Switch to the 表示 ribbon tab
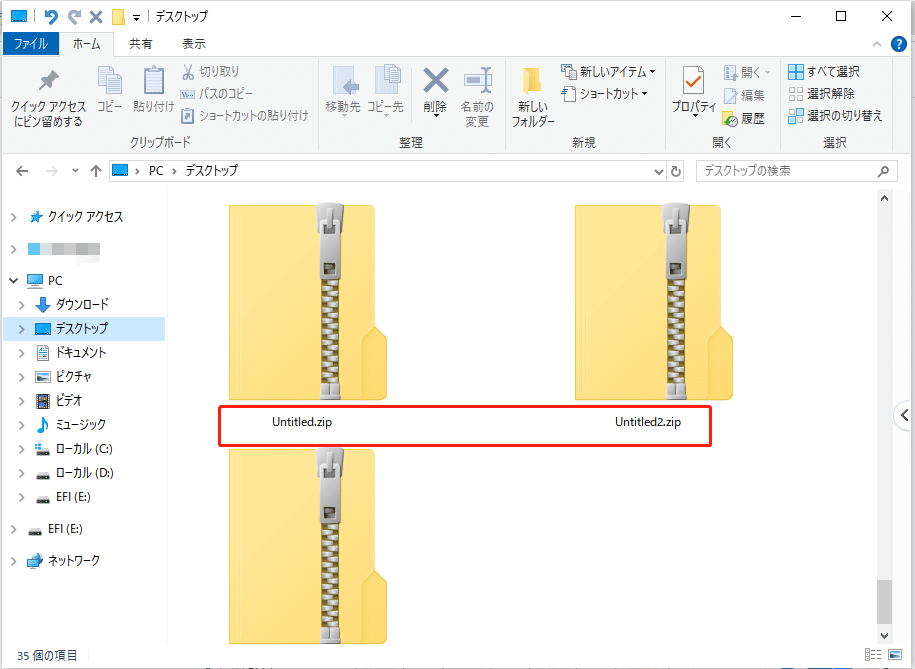This screenshot has height=669, width=915. click(194, 44)
